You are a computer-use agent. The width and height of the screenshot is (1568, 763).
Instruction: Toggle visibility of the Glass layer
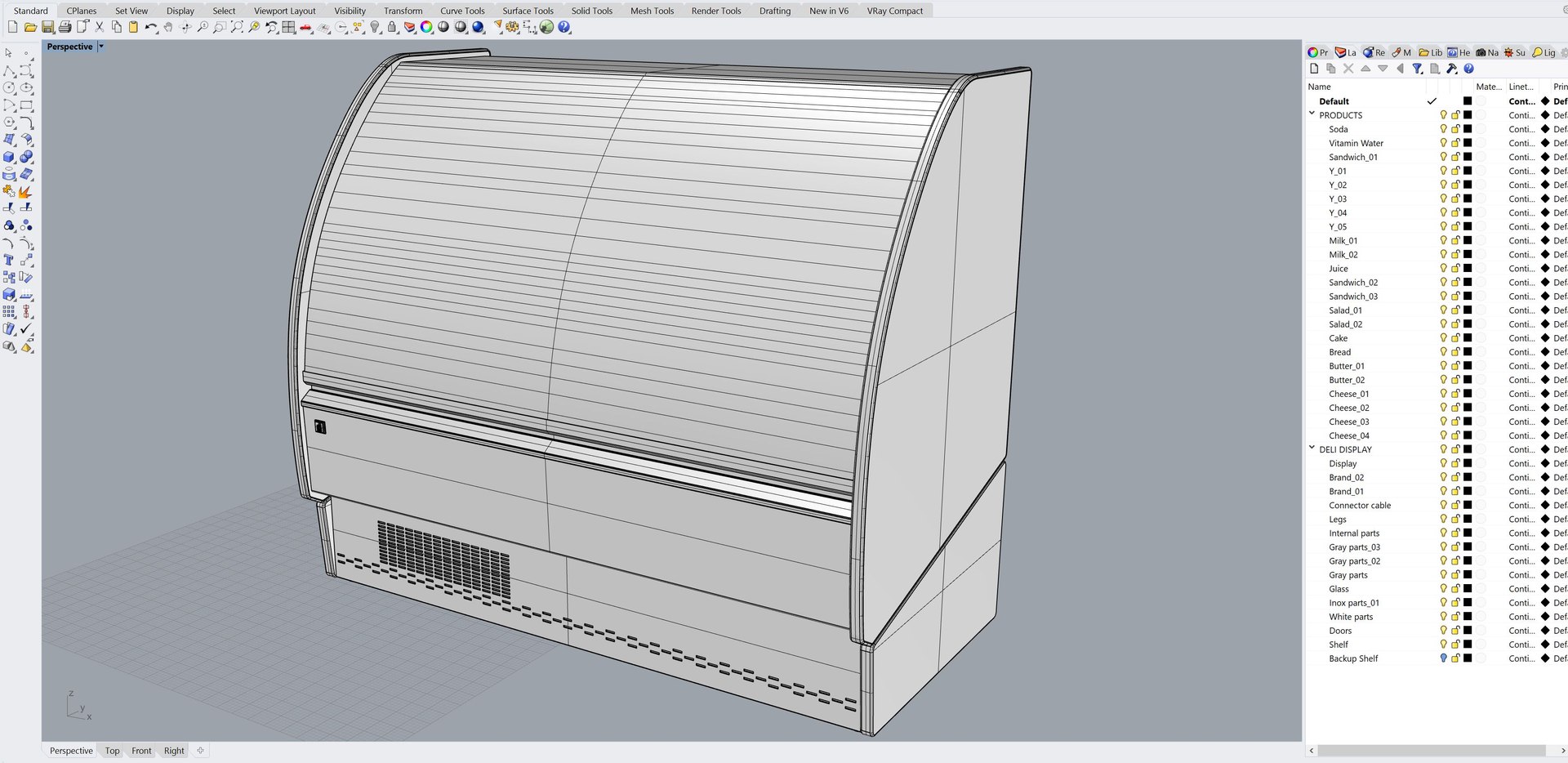point(1443,588)
